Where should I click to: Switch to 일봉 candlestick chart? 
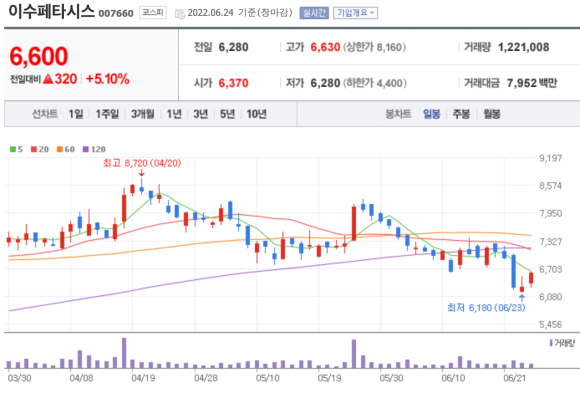(x=432, y=114)
